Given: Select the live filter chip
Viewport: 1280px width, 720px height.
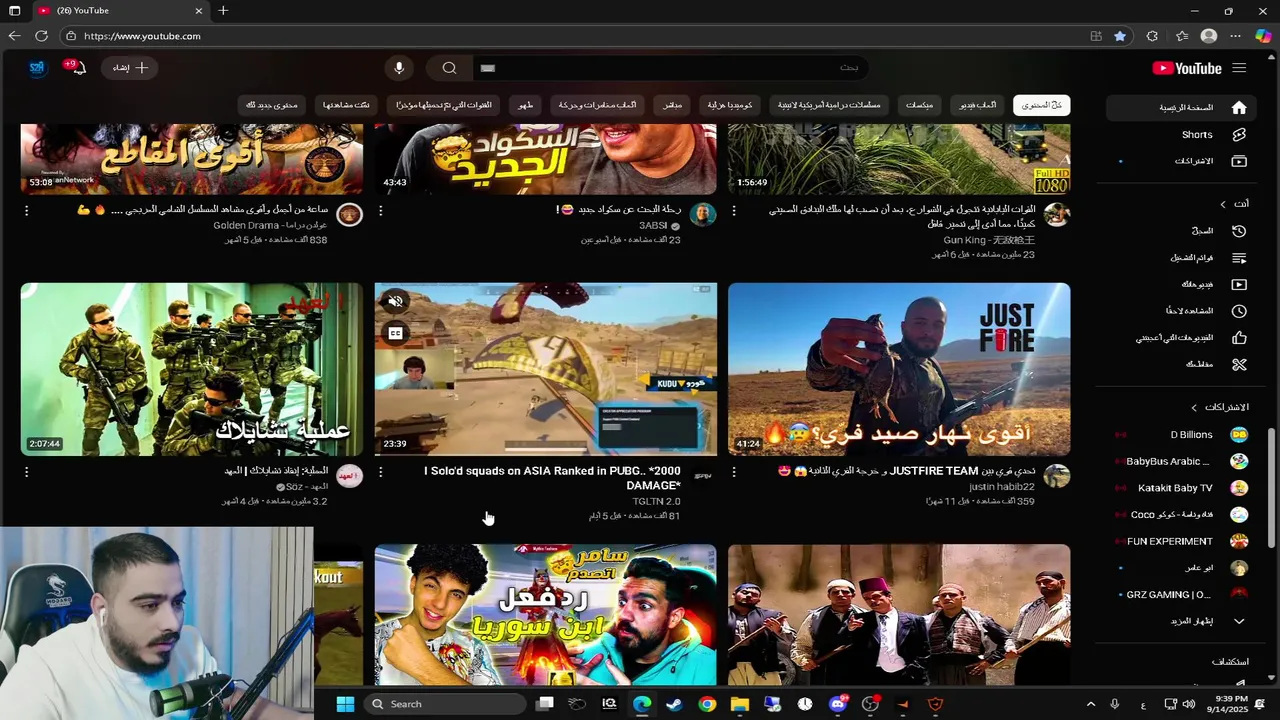Looking at the screenshot, I should tap(672, 105).
